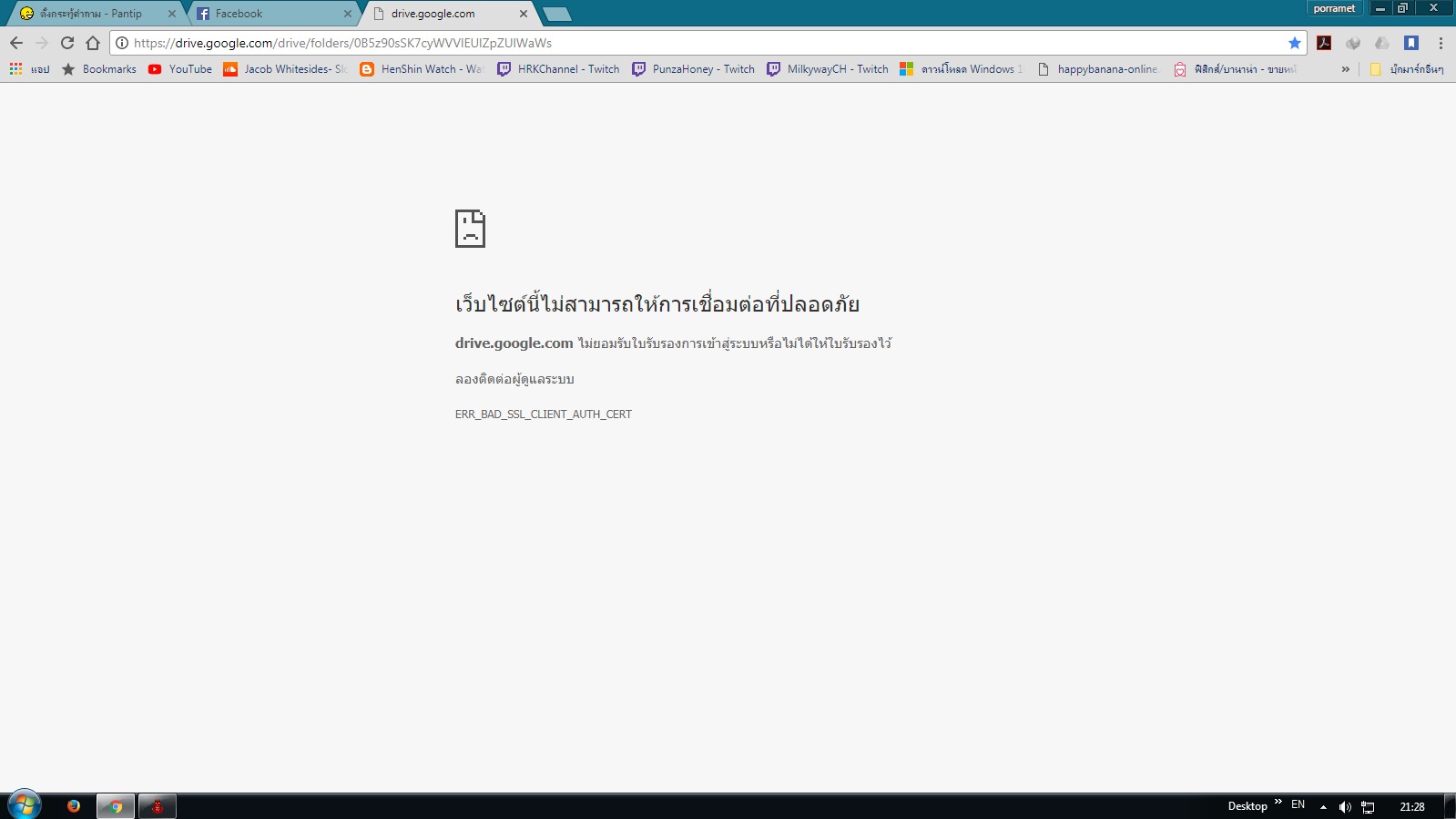Screen dimensions: 1456x819
Task: Switch to the Facebook tab
Action: [272, 14]
